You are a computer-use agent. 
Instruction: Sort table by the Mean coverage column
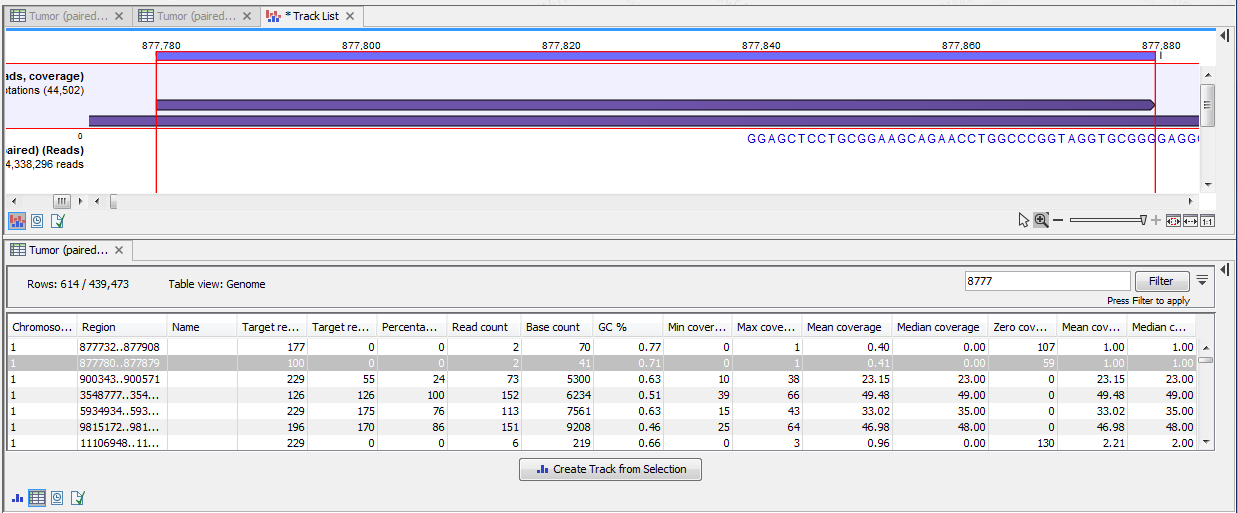[844, 327]
